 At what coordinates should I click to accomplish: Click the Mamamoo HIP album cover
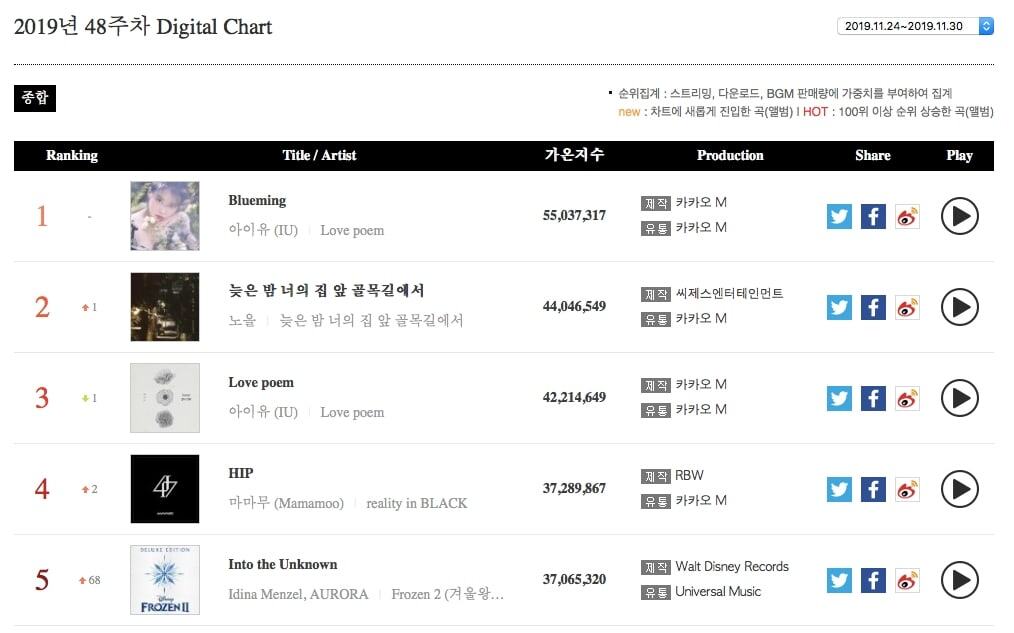tap(165, 489)
